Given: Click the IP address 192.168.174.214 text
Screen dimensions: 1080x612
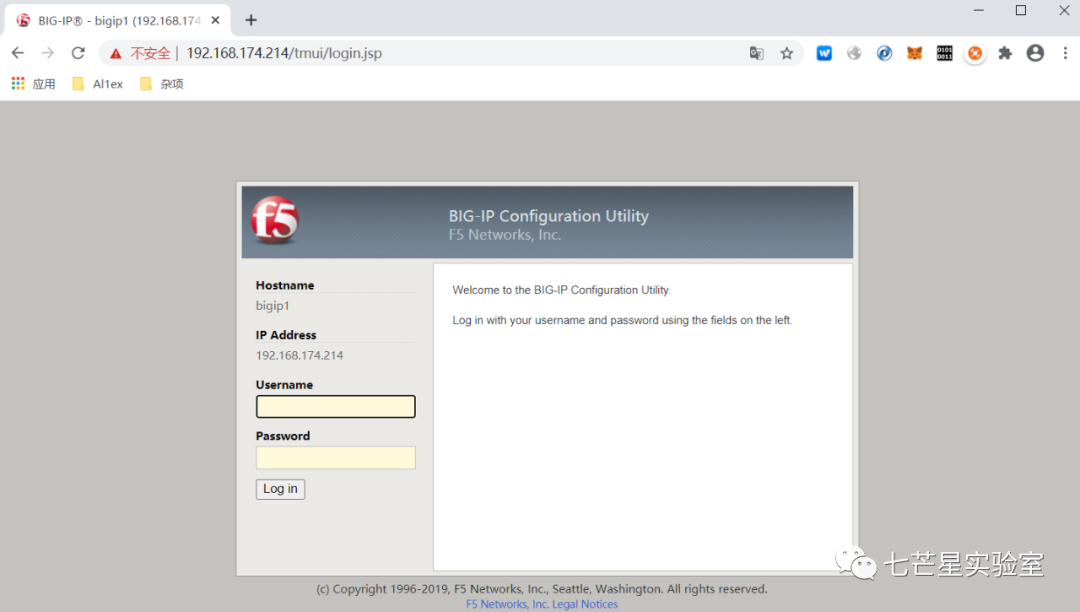Looking at the screenshot, I should 300,355.
